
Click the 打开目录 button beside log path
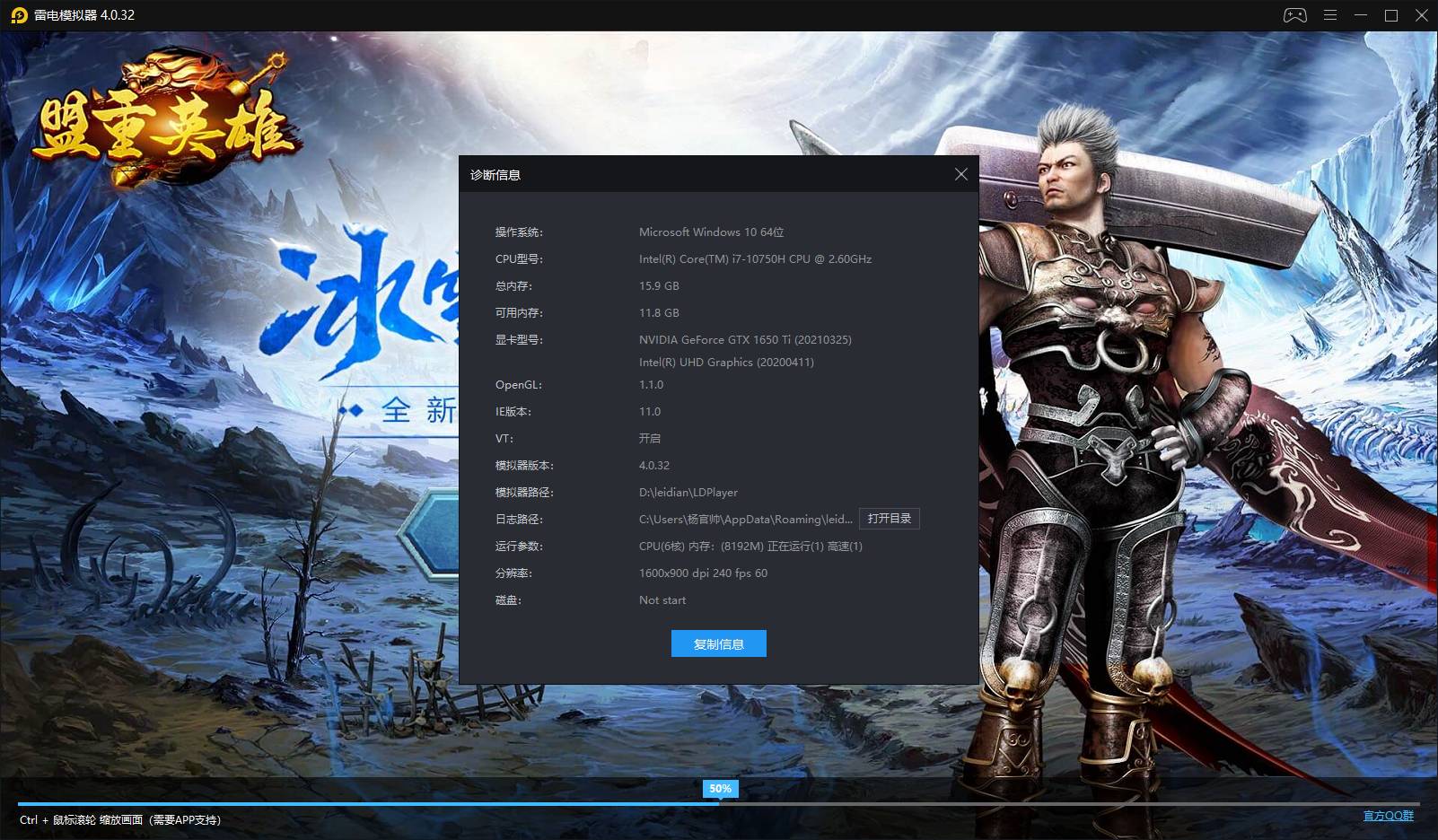(889, 519)
